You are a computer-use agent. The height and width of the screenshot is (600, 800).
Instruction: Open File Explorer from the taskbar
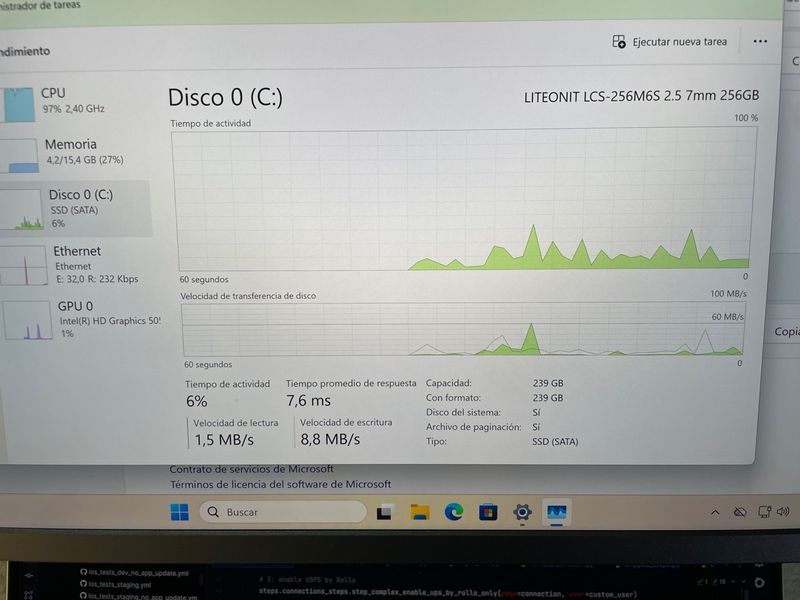420,512
